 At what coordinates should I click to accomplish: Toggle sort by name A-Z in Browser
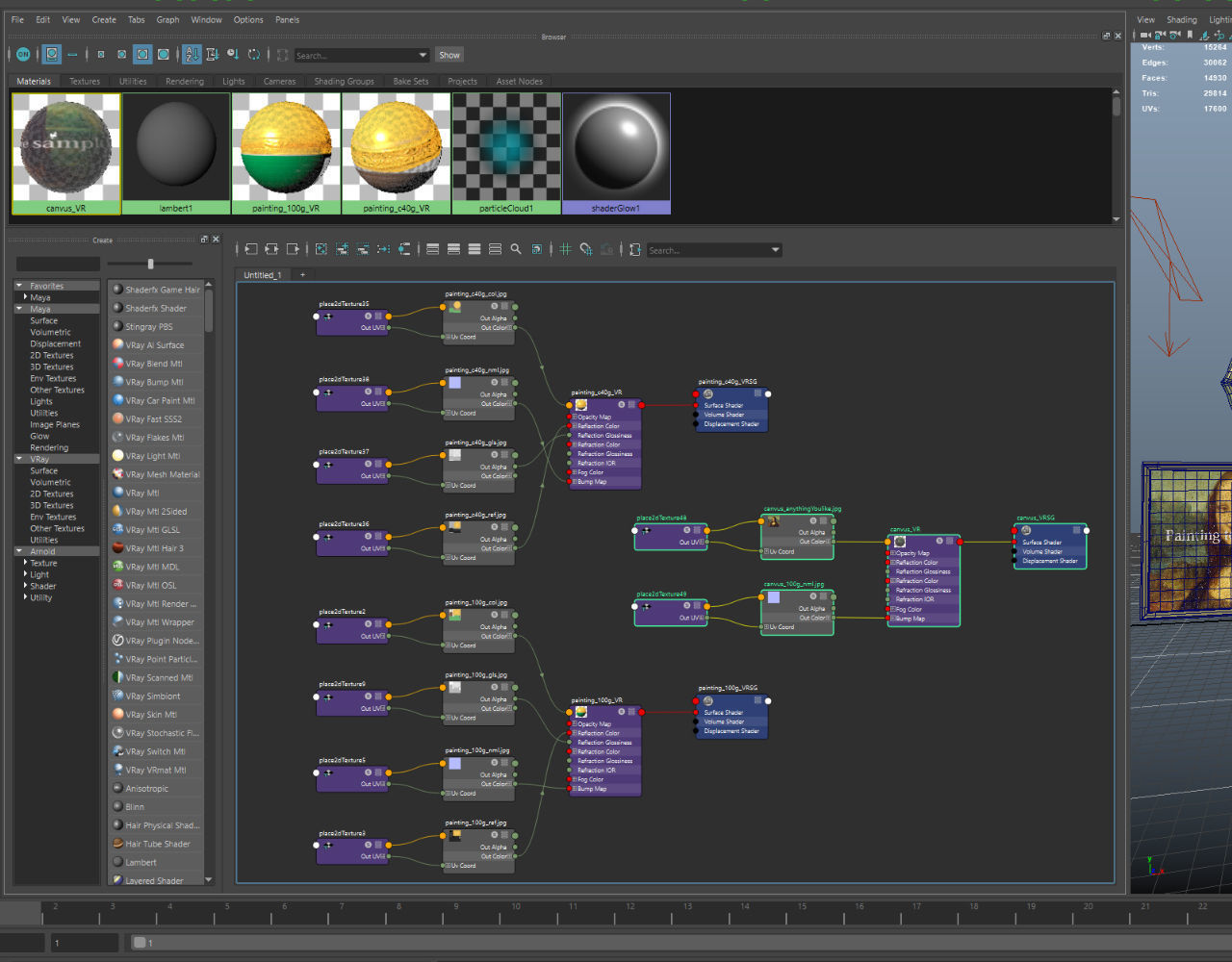coord(192,55)
